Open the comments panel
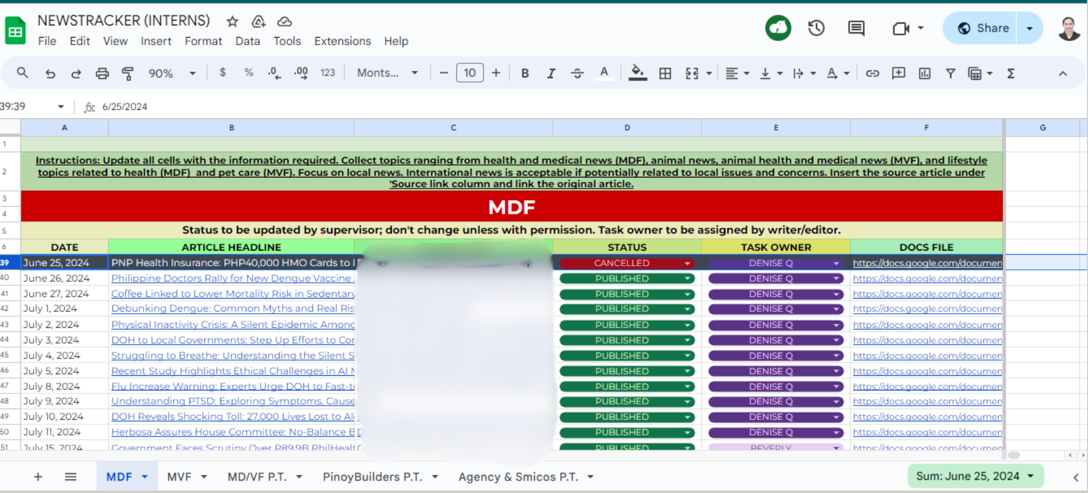This screenshot has height=493, width=1088. 856,28
